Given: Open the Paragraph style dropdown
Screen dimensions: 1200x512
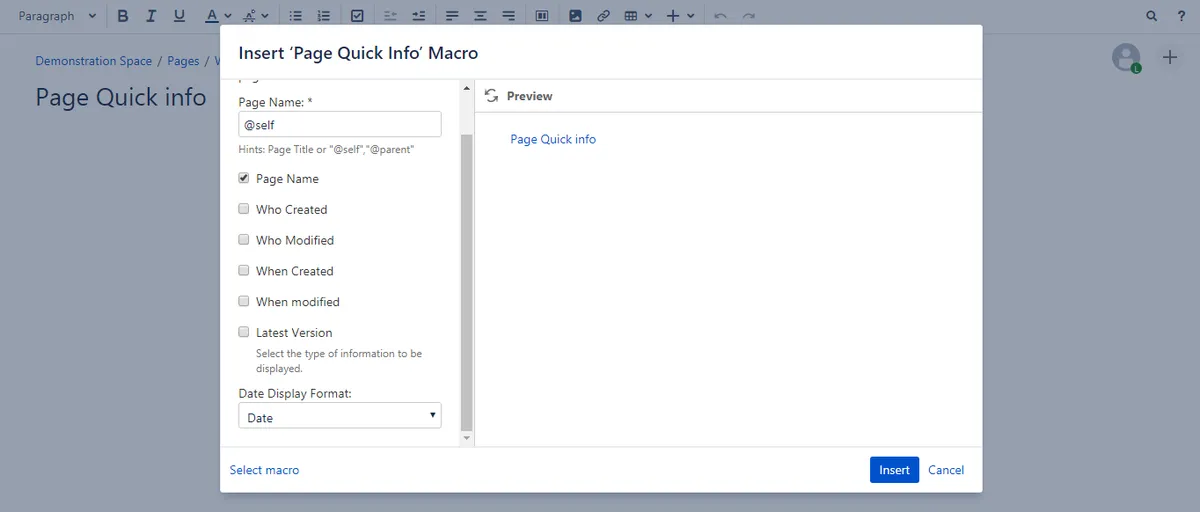Looking at the screenshot, I should coord(58,16).
